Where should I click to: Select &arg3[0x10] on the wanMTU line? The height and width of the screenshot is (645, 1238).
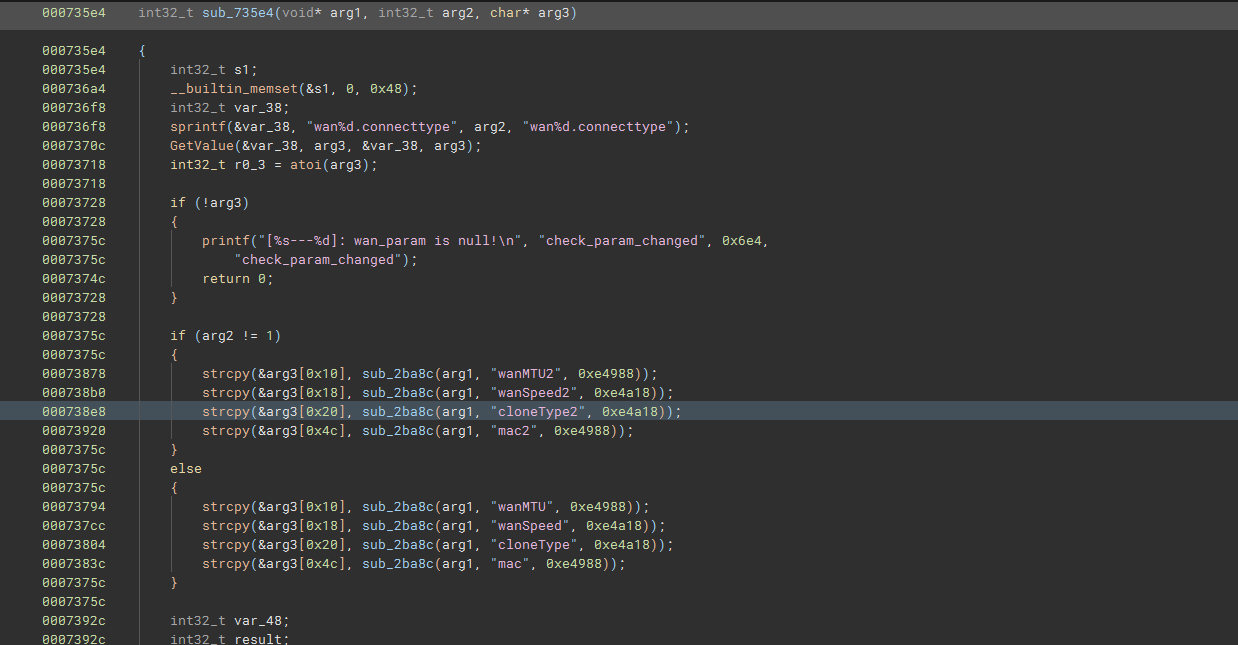coord(302,506)
